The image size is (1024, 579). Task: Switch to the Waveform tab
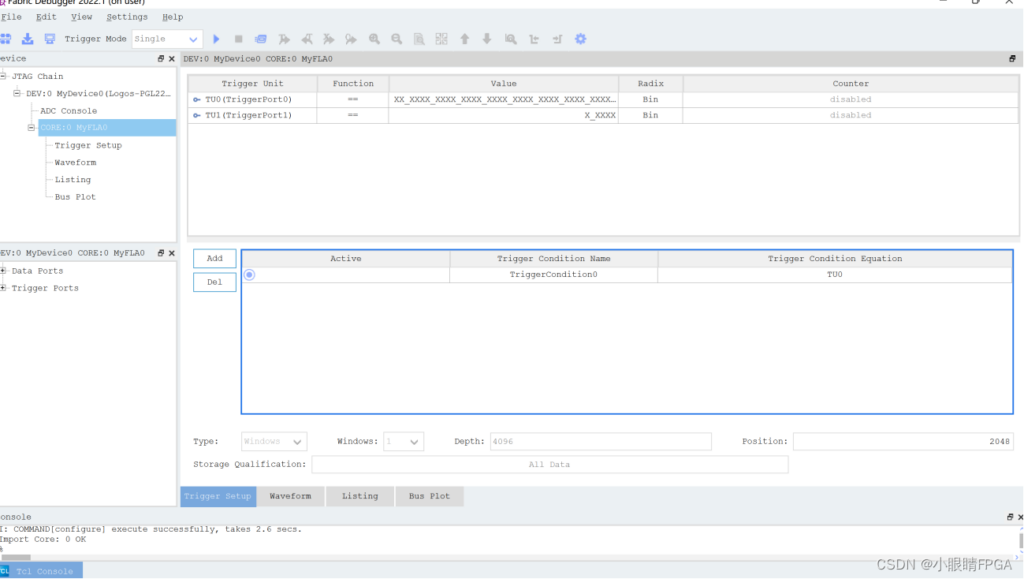[290, 496]
